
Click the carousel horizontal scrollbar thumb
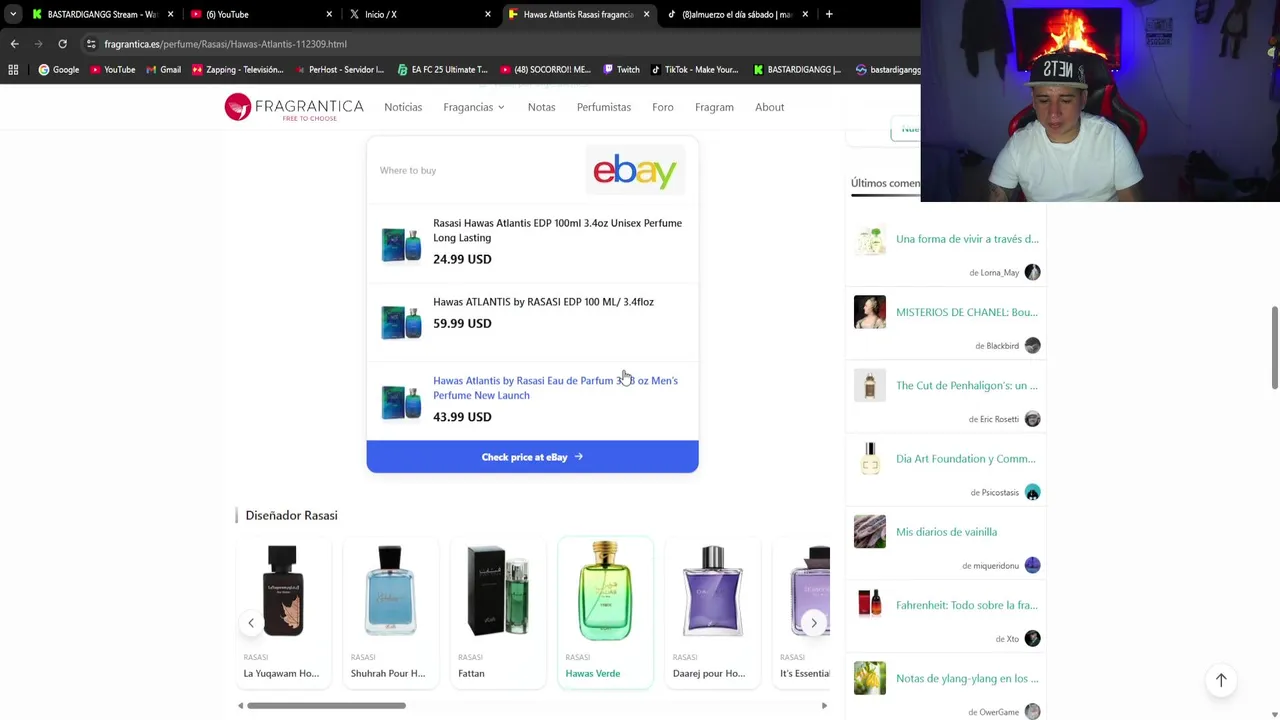[x=326, y=706]
